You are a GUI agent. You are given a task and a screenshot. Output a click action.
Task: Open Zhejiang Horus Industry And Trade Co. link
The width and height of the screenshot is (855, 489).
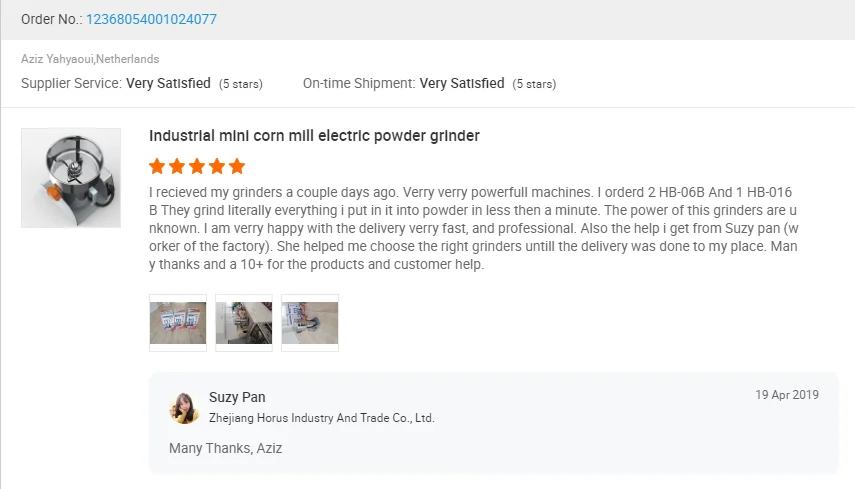click(x=321, y=418)
